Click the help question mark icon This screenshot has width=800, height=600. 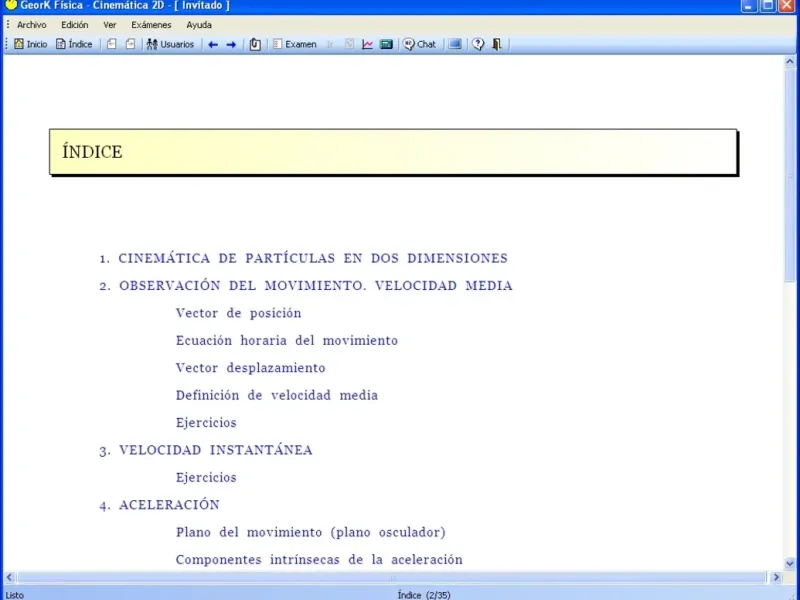point(478,44)
